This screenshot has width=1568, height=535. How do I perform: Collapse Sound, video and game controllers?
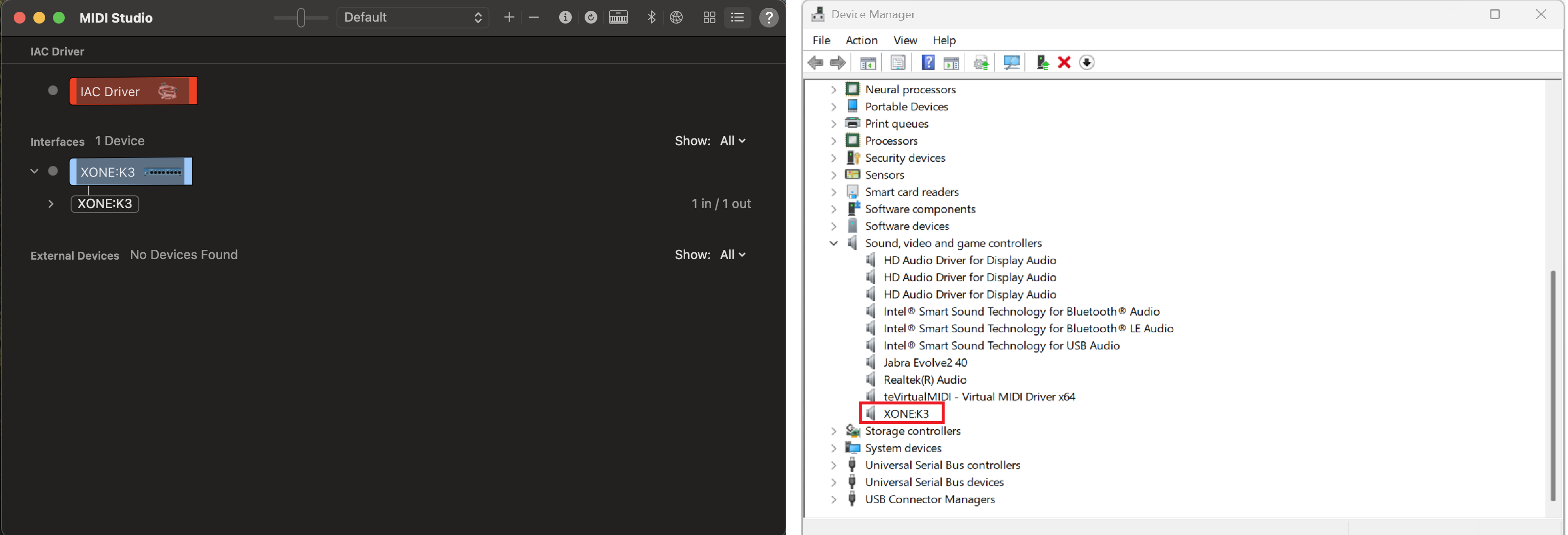834,243
